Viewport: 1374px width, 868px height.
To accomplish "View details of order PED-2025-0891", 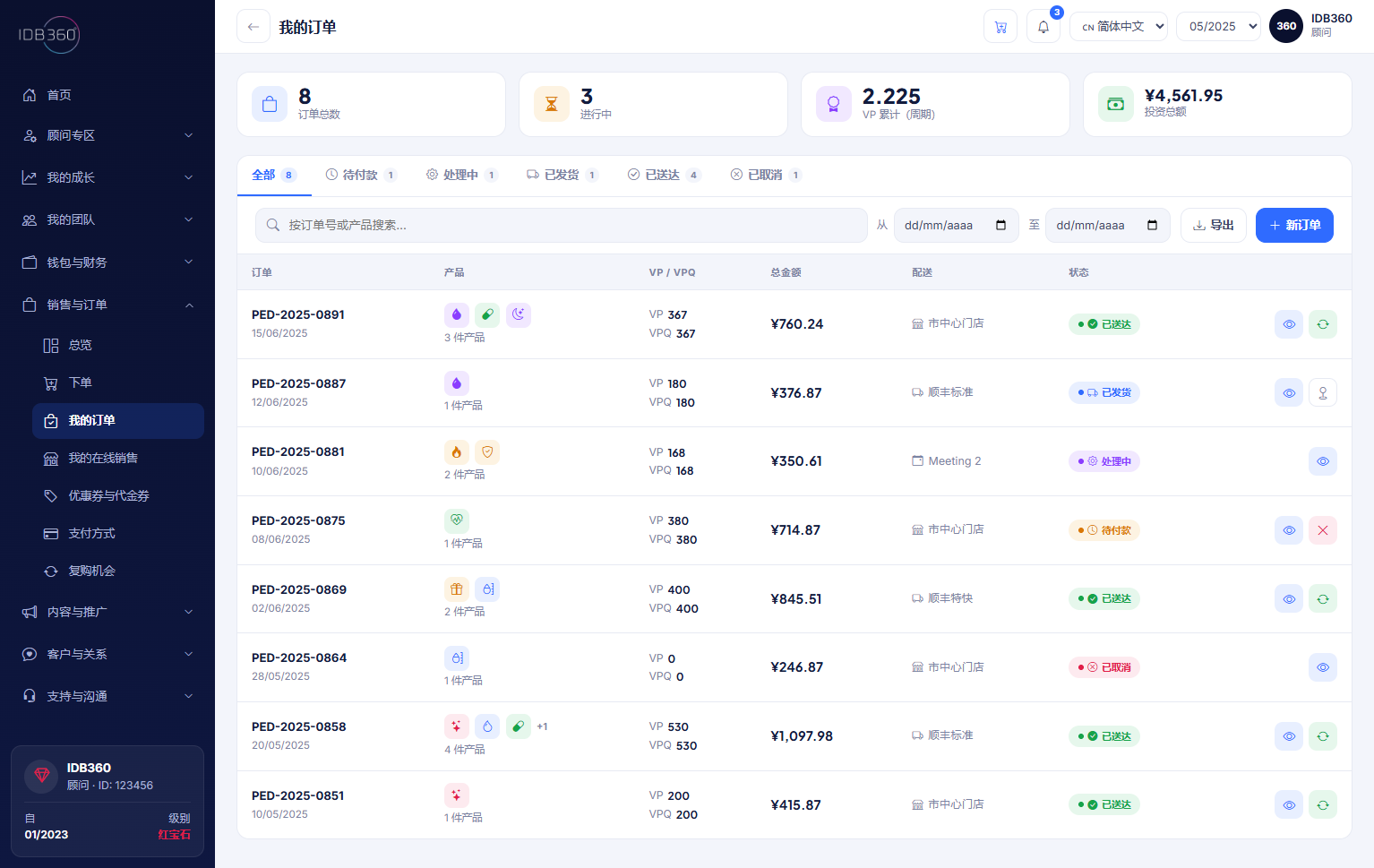I will (x=1289, y=324).
